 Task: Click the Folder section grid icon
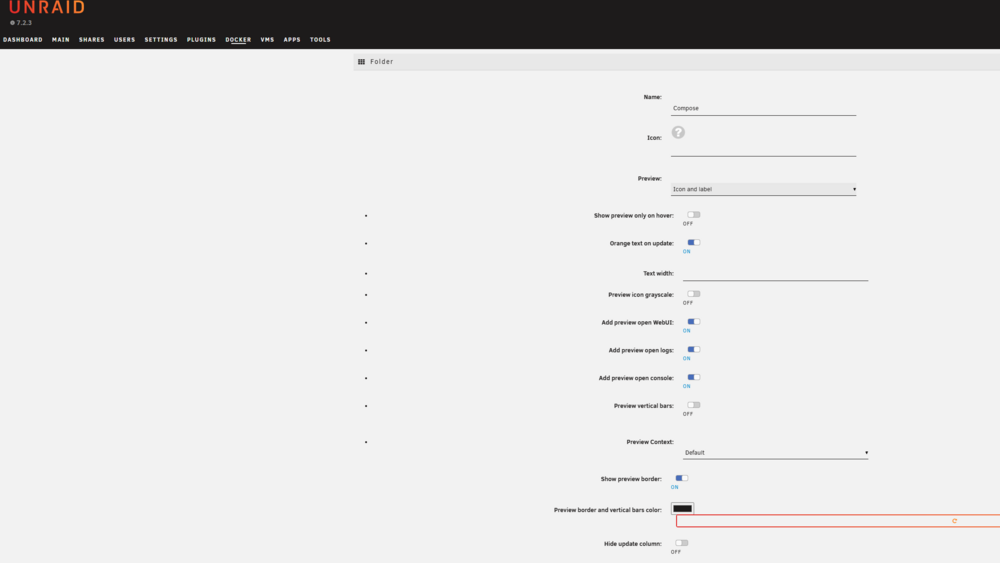[362, 62]
